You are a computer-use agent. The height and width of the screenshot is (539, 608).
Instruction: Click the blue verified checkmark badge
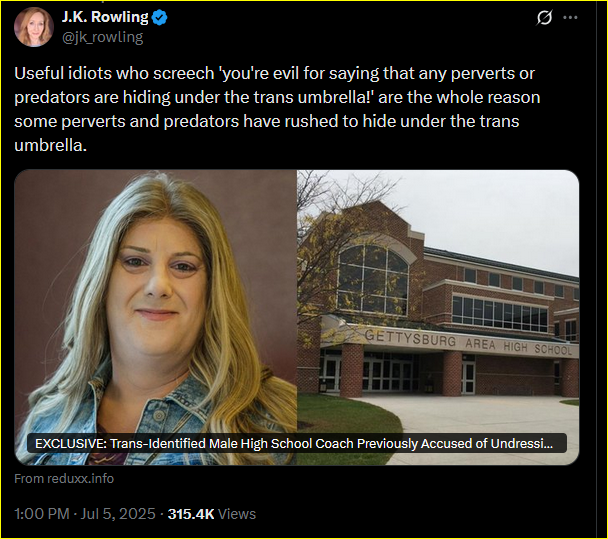pos(159,17)
